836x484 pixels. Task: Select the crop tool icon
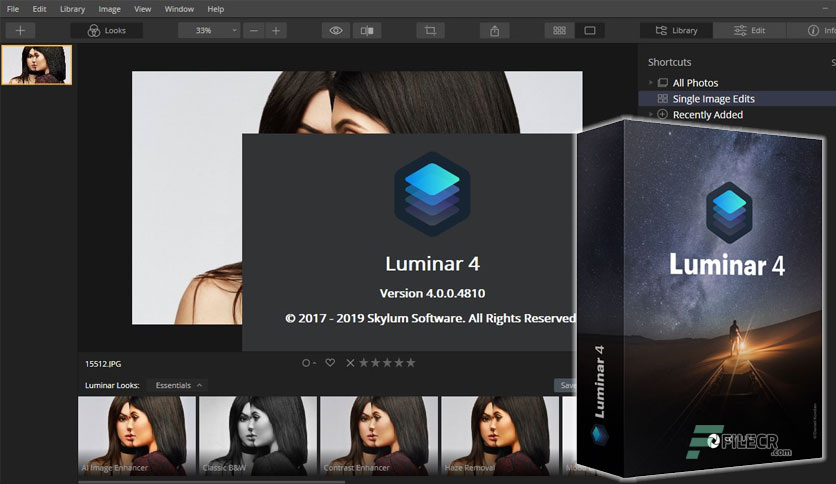point(430,30)
